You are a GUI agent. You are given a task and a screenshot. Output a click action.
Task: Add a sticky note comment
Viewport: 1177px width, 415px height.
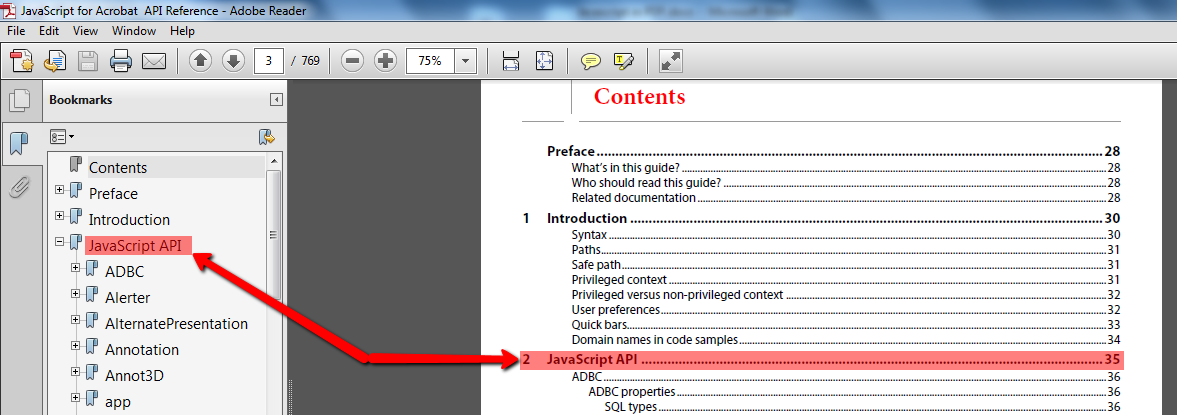click(591, 61)
